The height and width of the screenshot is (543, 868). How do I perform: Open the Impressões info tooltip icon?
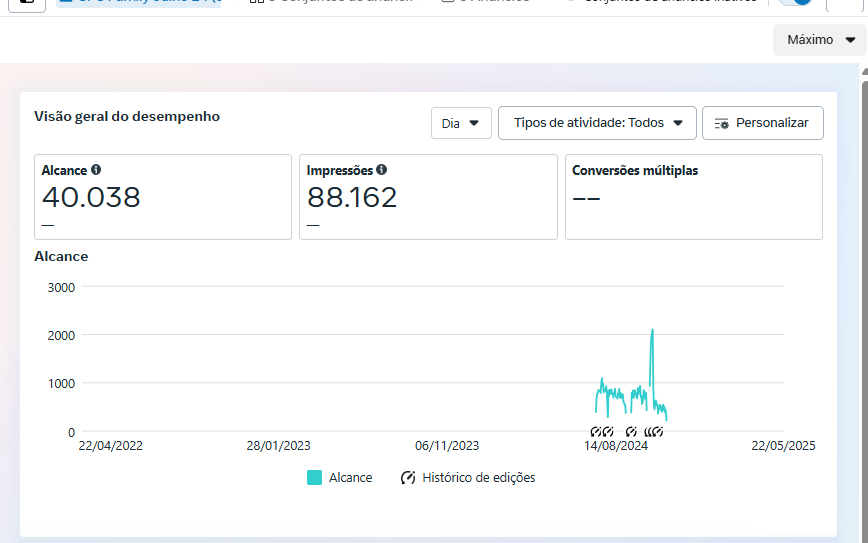pyautogui.click(x=381, y=170)
